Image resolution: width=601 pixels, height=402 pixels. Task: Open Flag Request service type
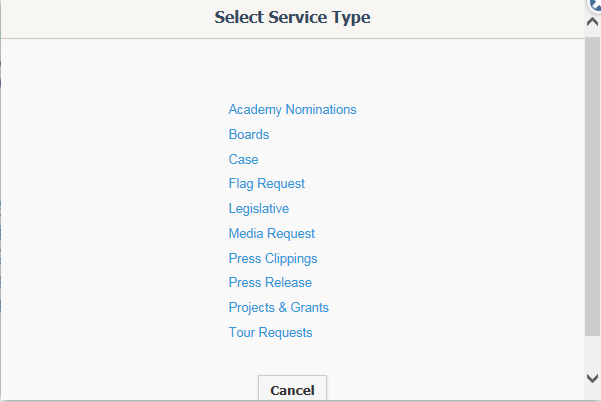click(267, 184)
